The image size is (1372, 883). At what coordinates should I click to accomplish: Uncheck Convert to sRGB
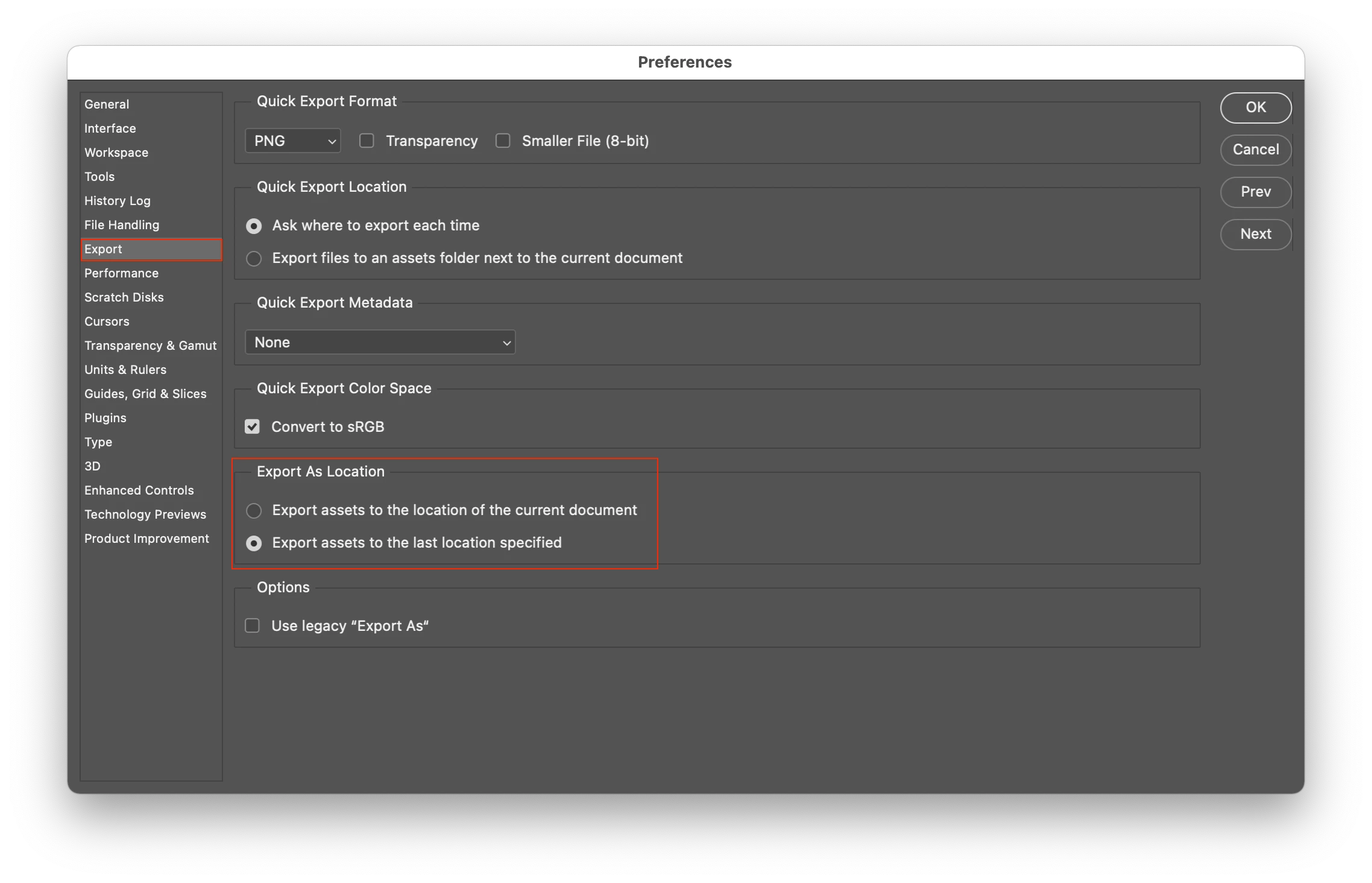253,427
